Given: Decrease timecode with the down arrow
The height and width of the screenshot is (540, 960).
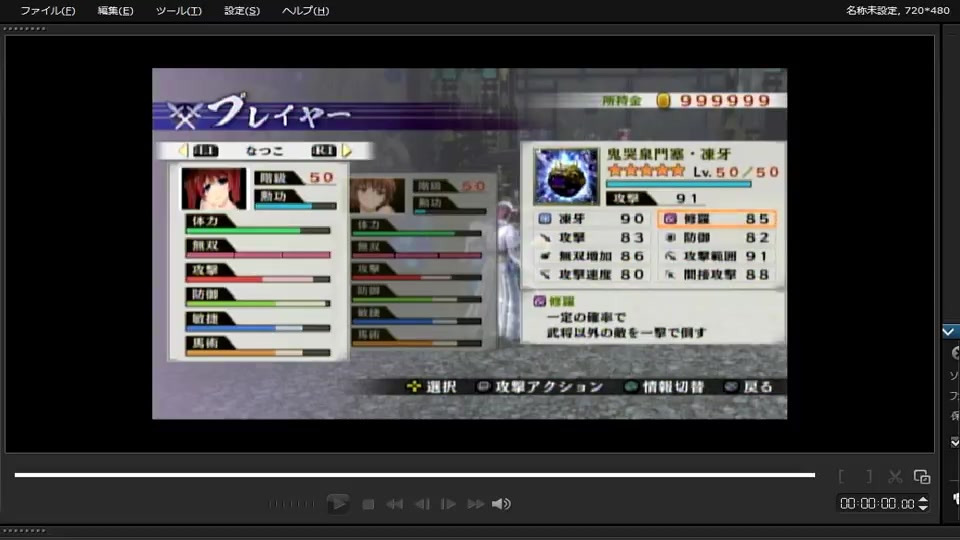Looking at the screenshot, I should [x=923, y=508].
